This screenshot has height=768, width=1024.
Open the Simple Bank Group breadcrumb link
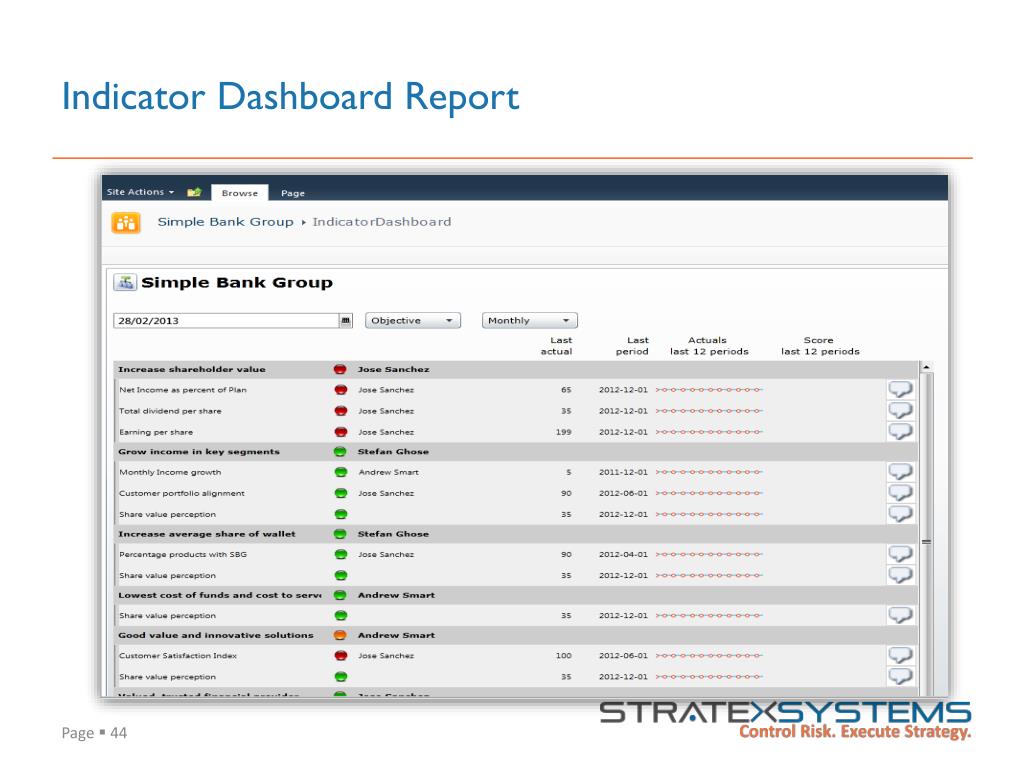(225, 222)
